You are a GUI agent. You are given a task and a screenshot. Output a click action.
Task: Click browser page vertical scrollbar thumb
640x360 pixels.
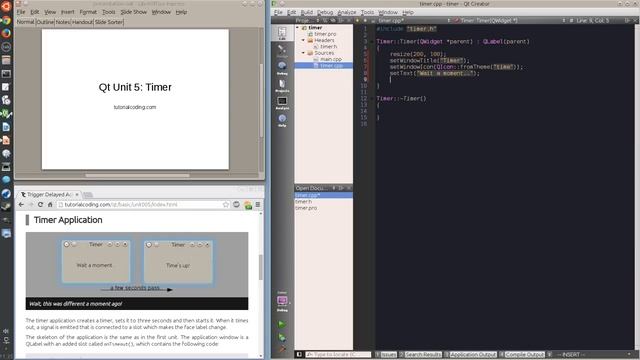click(x=261, y=267)
